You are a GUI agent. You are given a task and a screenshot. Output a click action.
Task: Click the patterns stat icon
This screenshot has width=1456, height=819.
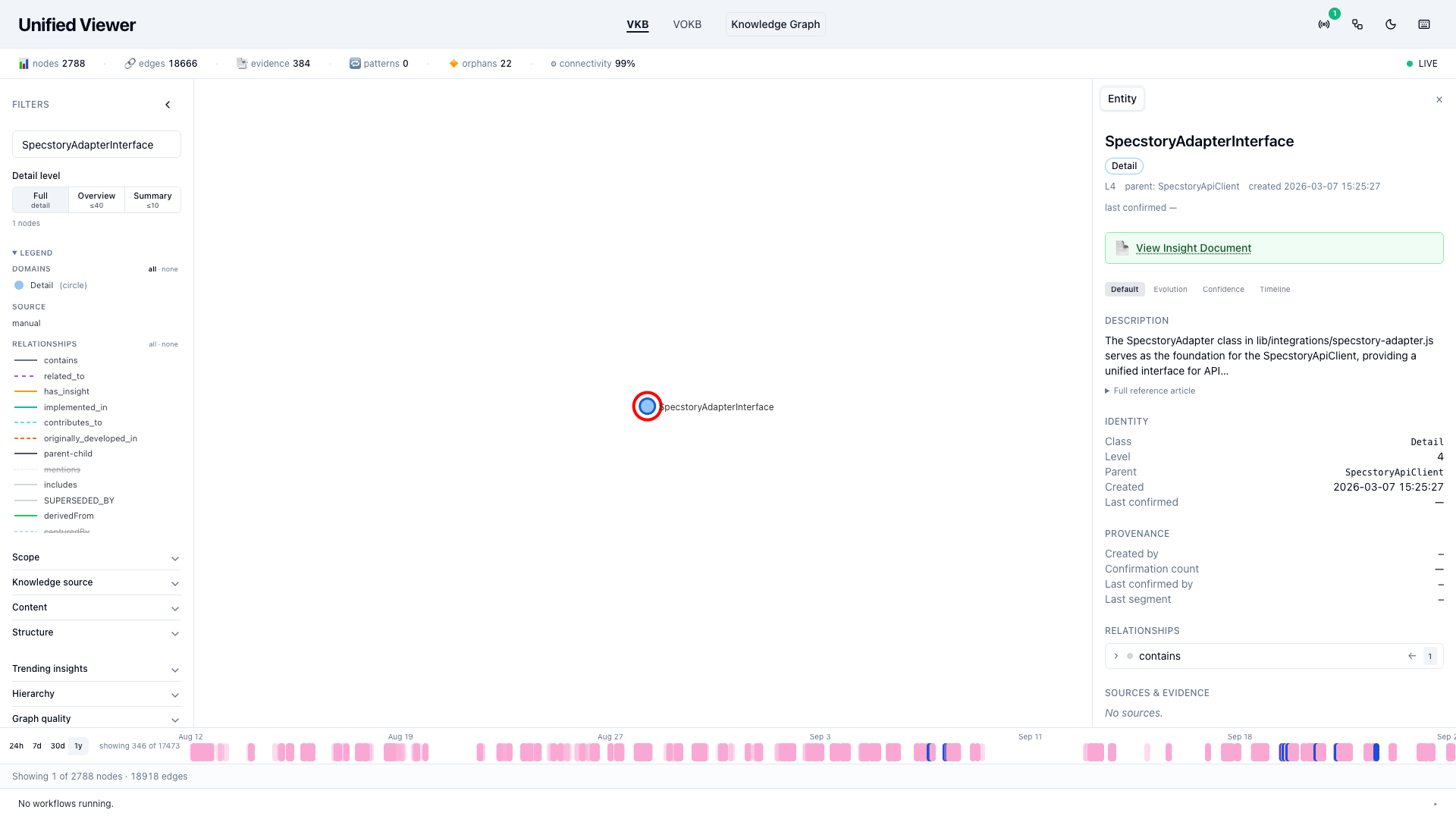point(355,64)
